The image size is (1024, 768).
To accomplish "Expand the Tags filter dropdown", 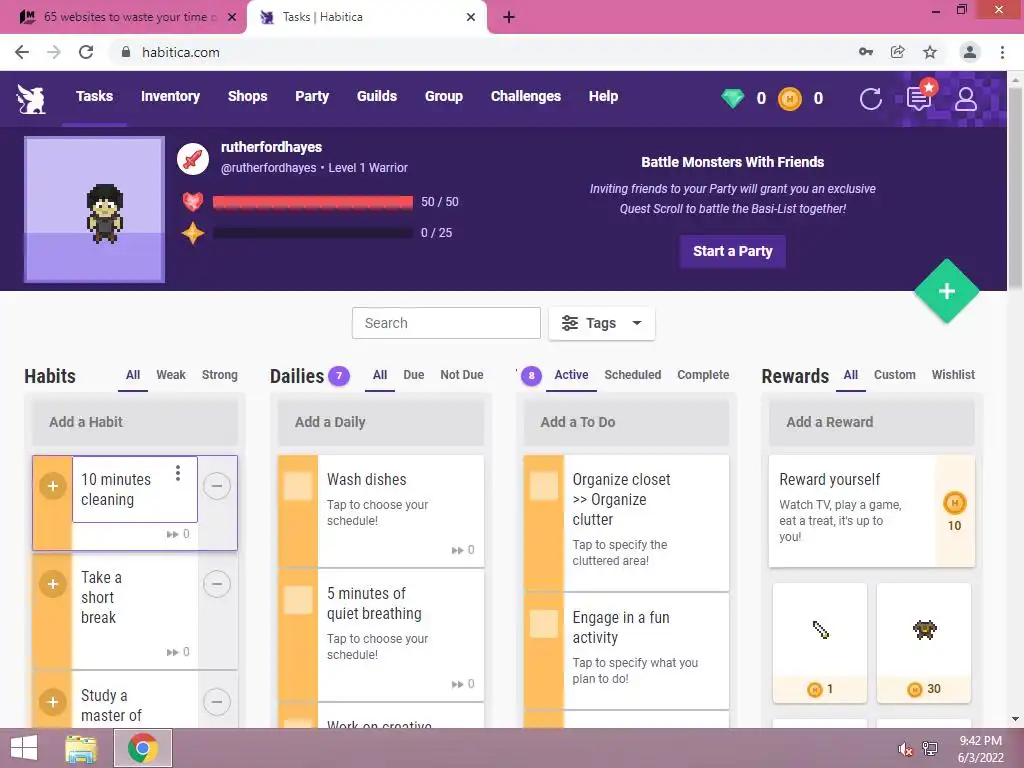I will pos(601,323).
